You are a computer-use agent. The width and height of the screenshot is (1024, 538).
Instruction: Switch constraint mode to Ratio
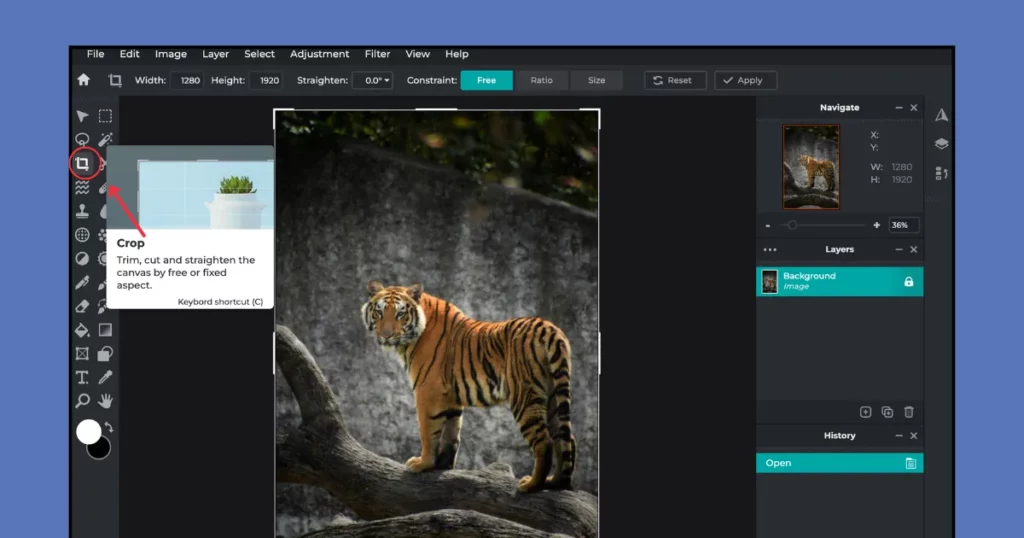(541, 80)
